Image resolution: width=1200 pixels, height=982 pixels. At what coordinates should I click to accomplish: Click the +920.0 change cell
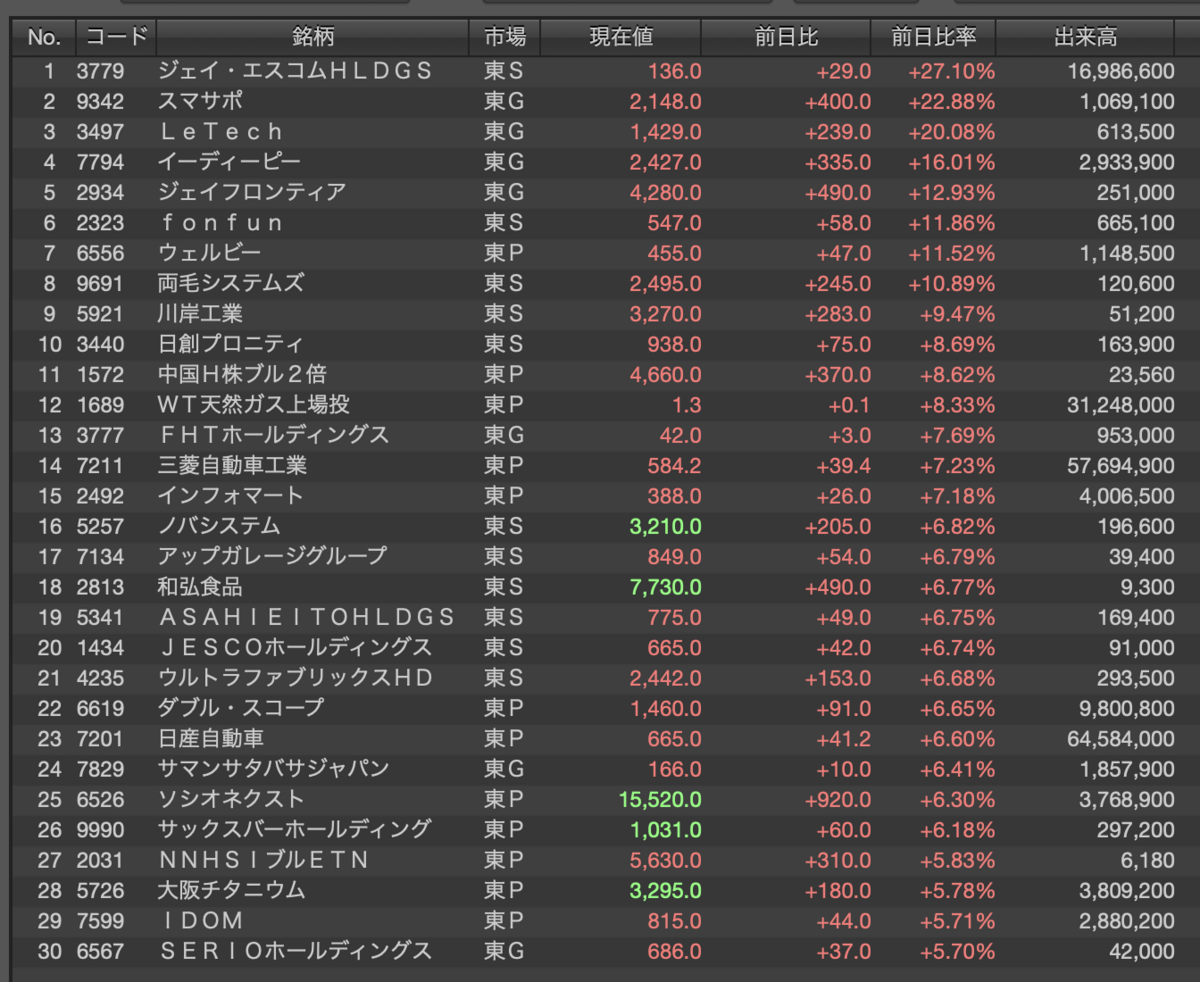coord(840,799)
